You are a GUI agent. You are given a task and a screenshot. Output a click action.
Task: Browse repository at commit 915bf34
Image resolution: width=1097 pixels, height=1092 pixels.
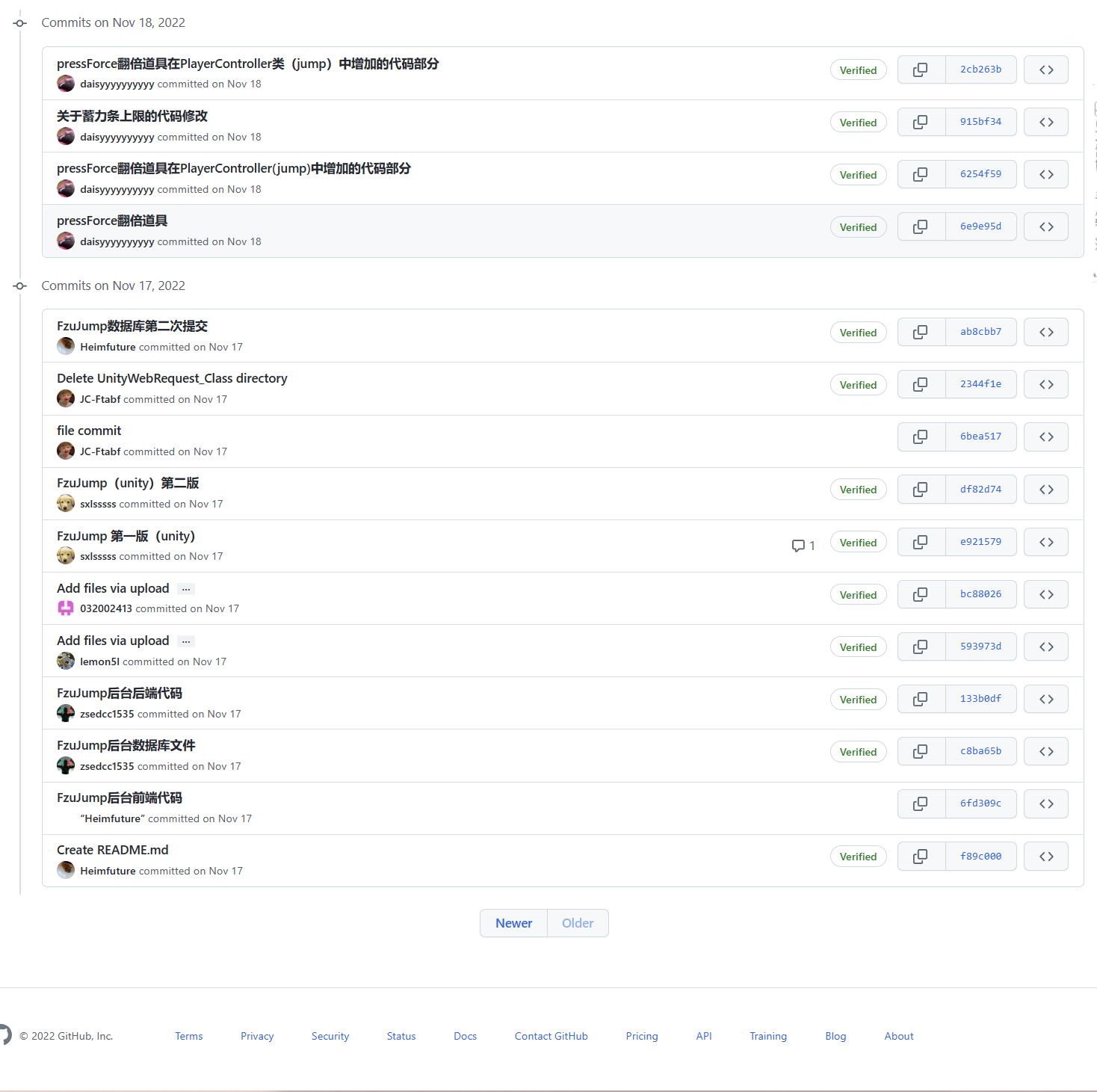coord(1046,122)
